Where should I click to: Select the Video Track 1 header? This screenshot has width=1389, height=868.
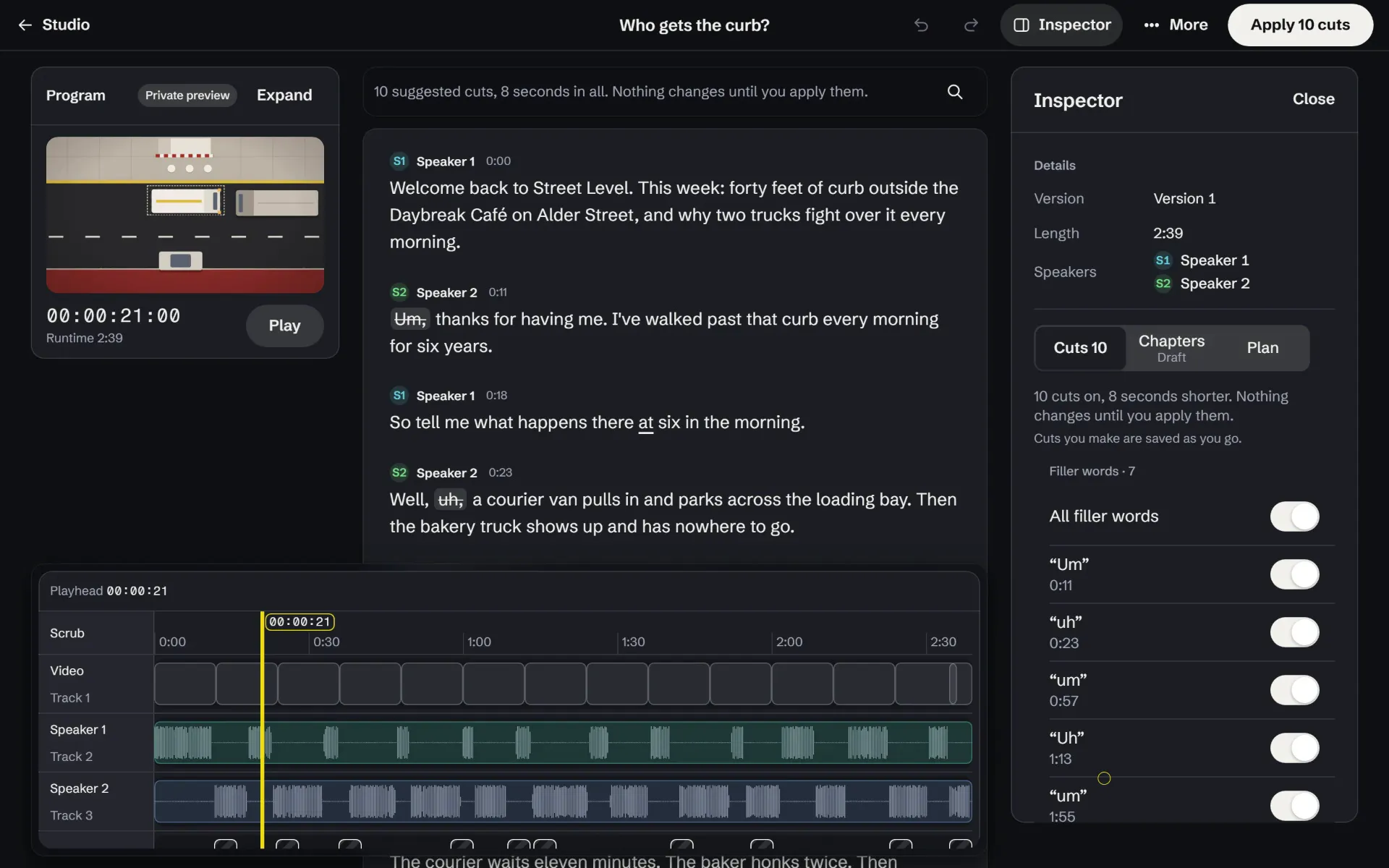point(96,684)
